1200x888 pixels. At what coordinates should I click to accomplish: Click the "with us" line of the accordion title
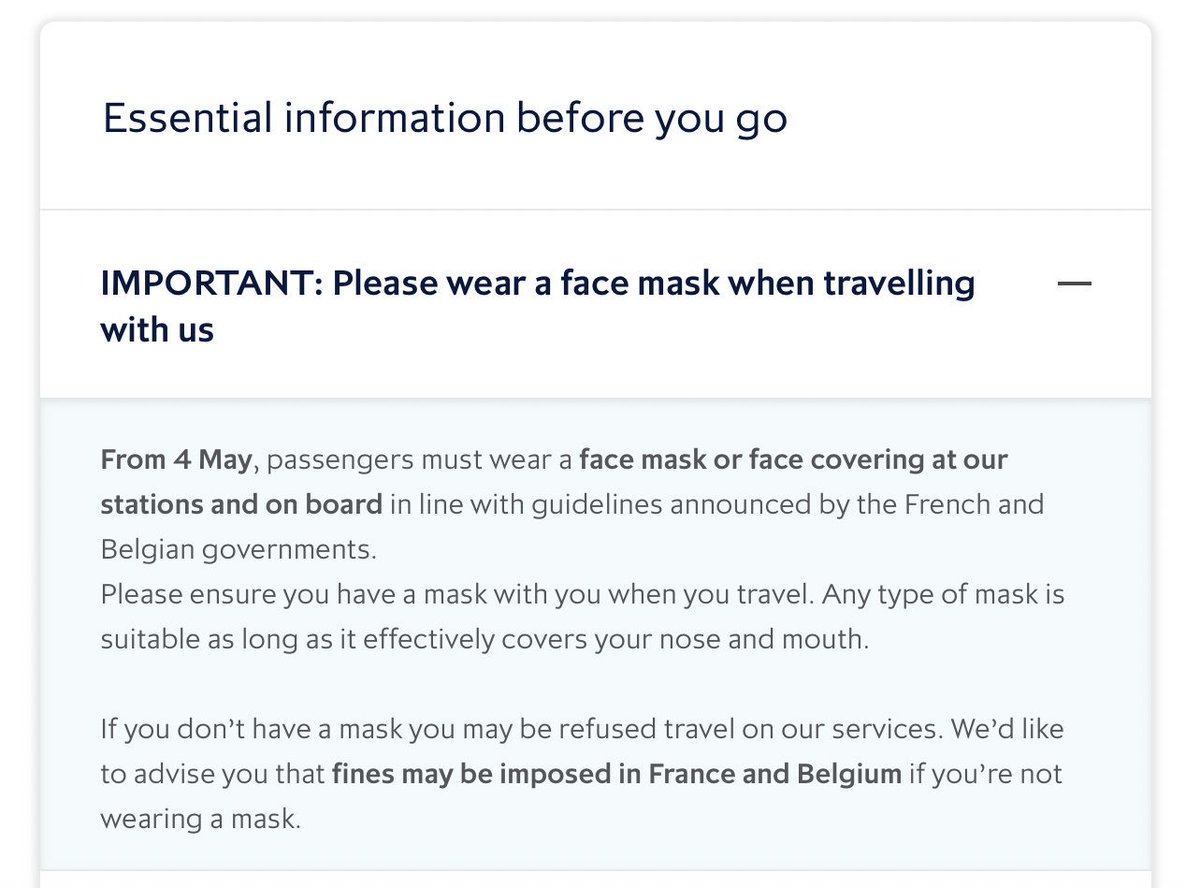pyautogui.click(x=157, y=329)
